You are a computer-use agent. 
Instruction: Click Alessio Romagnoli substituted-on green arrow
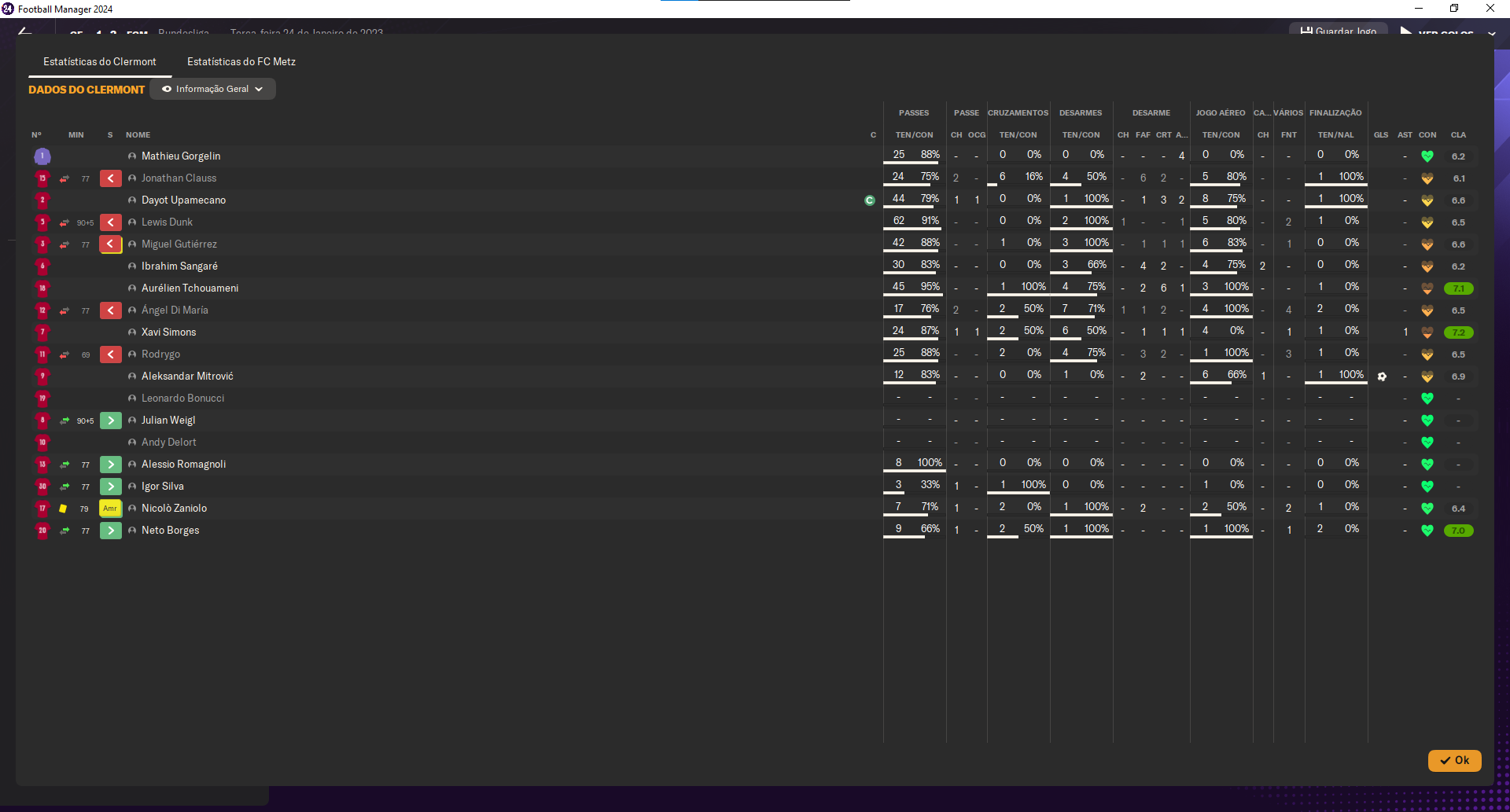tap(111, 465)
